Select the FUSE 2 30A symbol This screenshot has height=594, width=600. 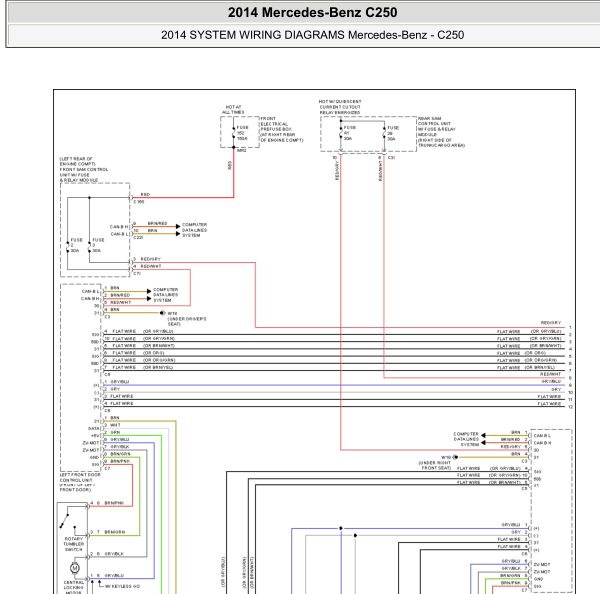click(68, 245)
